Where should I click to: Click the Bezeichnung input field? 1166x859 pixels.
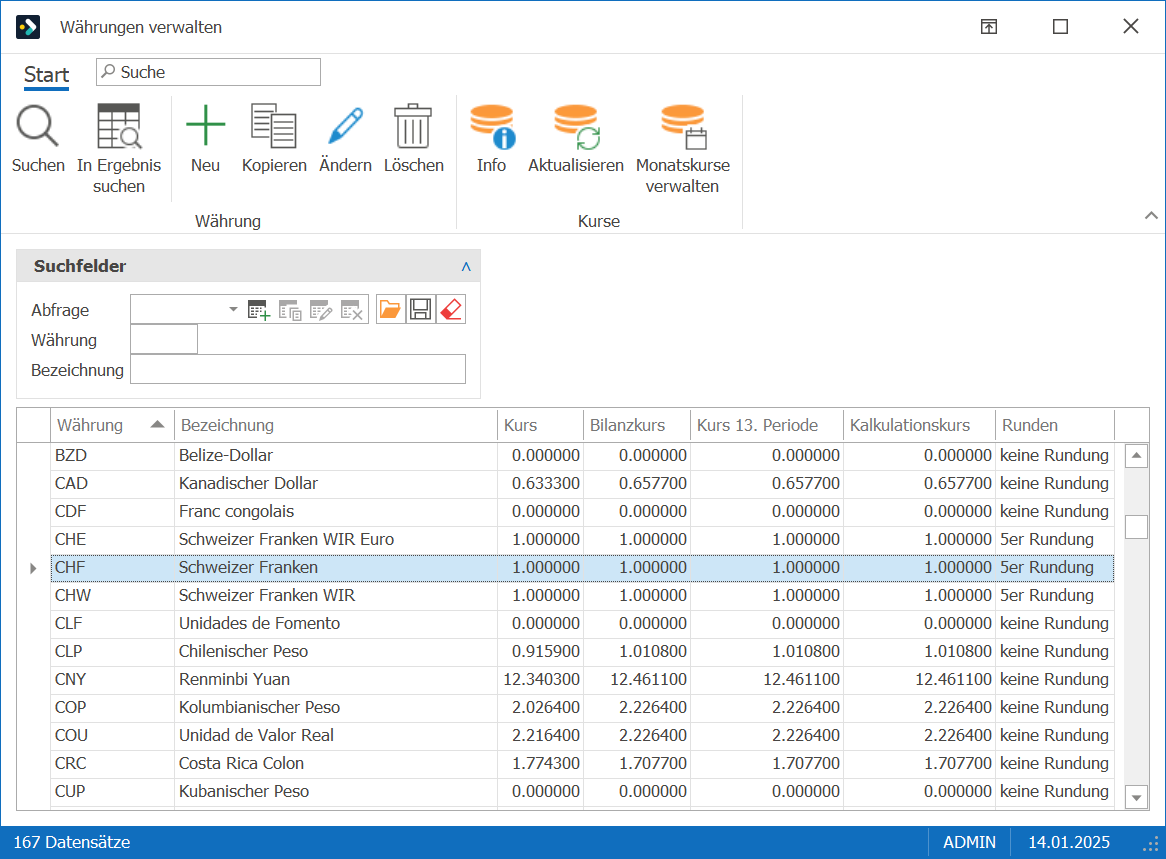click(297, 370)
